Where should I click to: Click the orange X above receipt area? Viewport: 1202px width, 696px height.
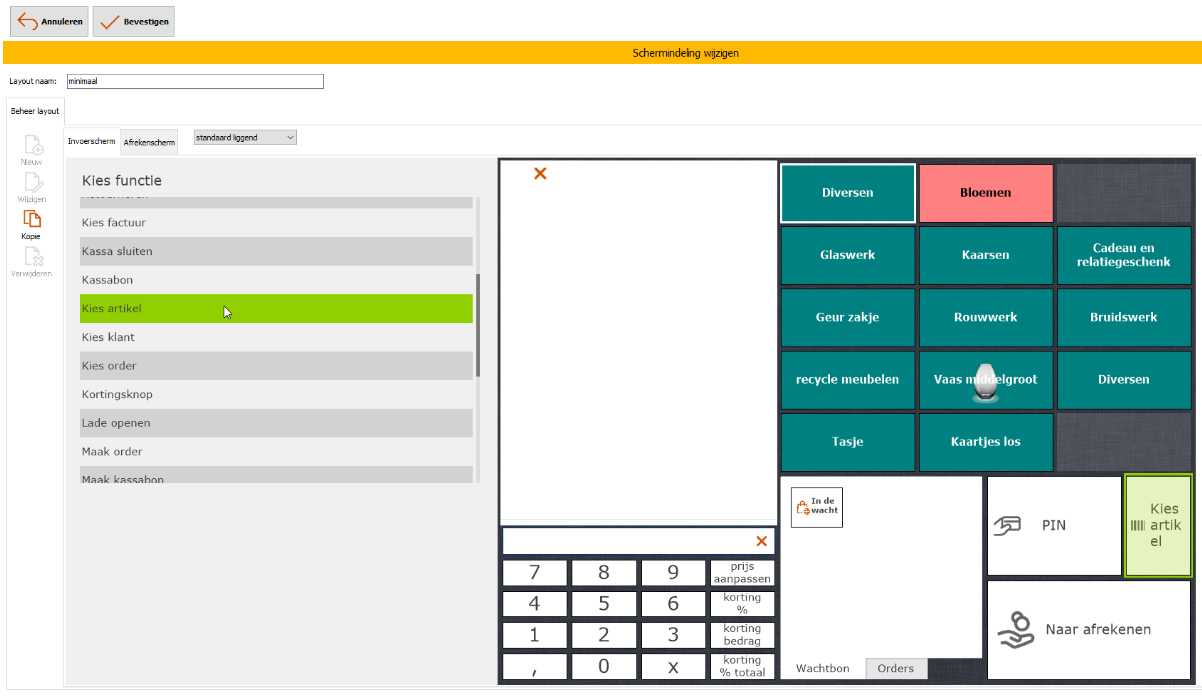(540, 174)
